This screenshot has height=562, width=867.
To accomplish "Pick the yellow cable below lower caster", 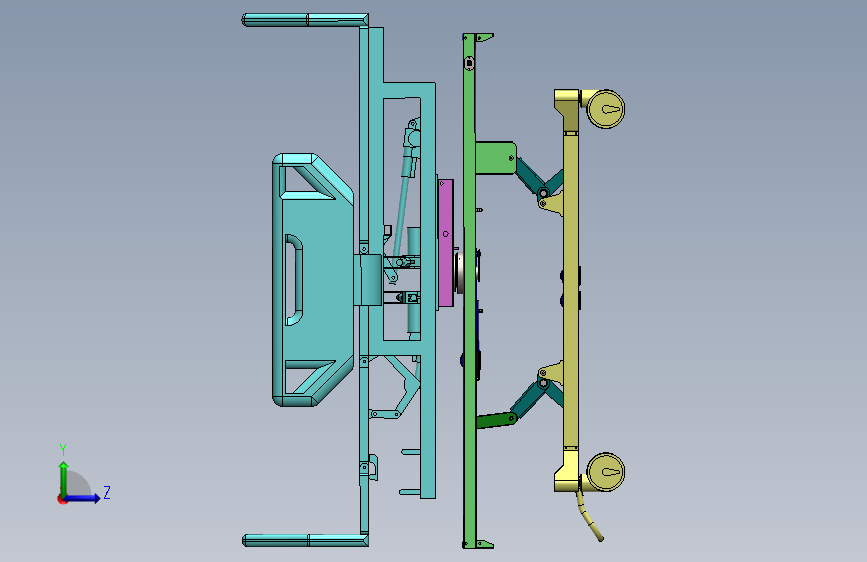I will (x=589, y=516).
